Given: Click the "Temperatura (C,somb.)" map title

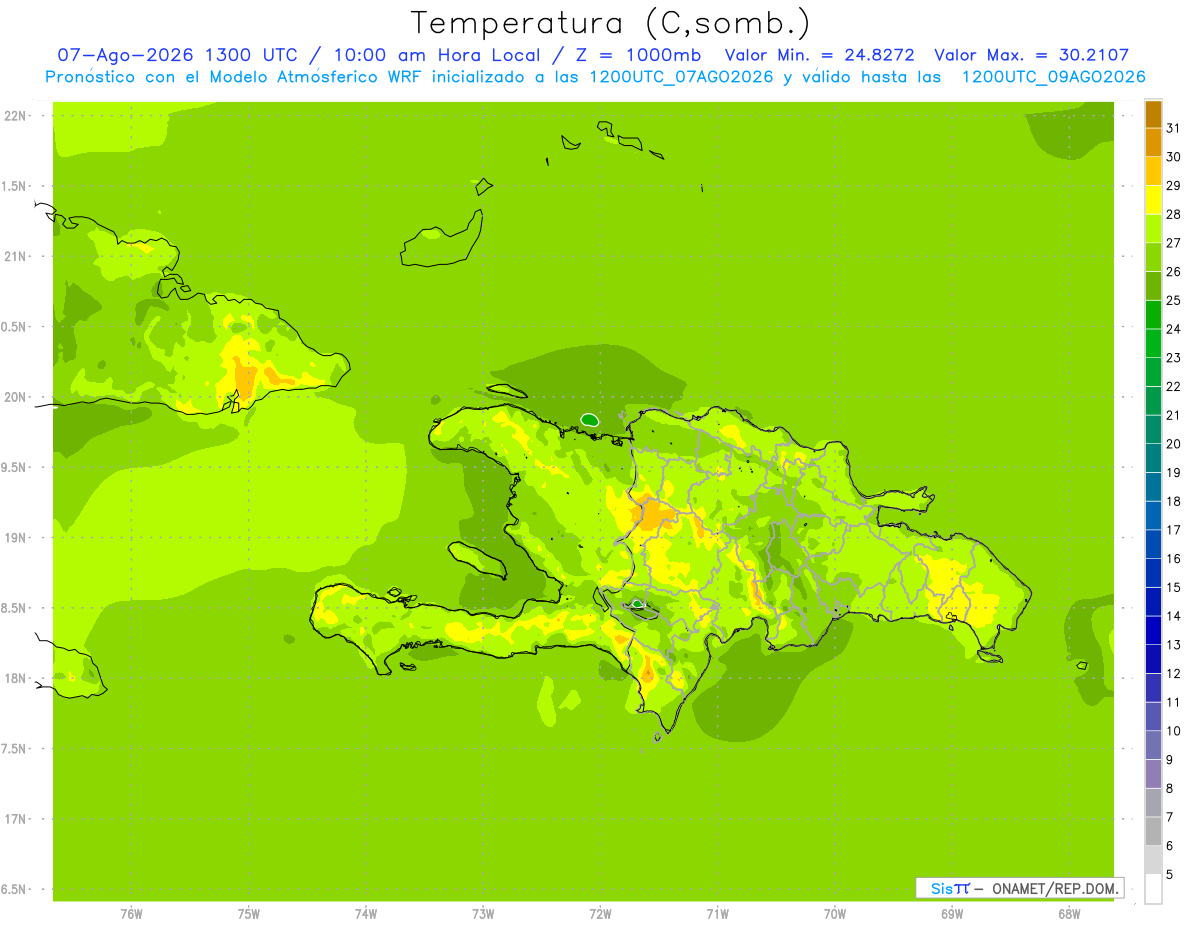Looking at the screenshot, I should click(x=611, y=23).
